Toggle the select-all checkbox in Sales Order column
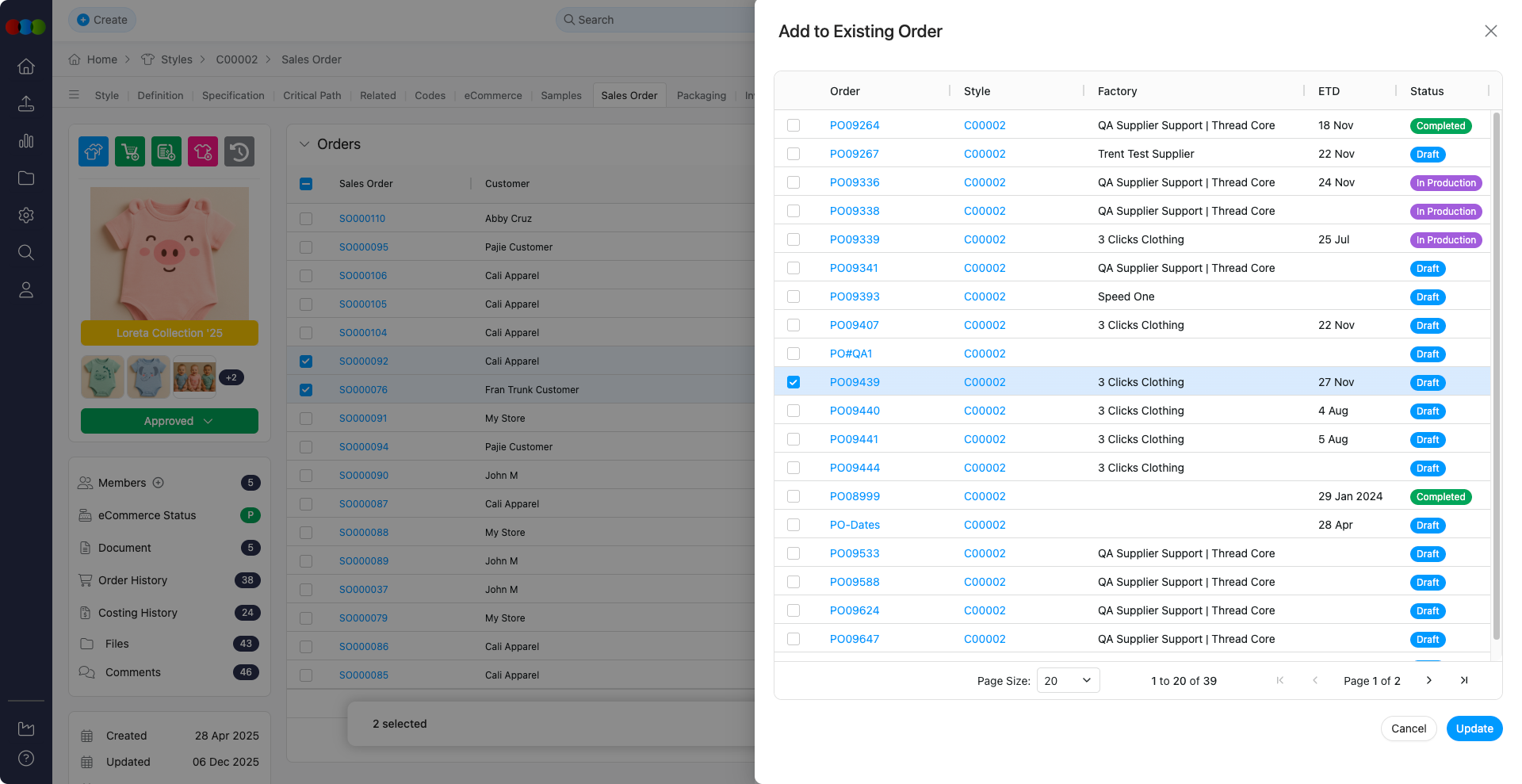The height and width of the screenshot is (784, 1522). point(306,183)
